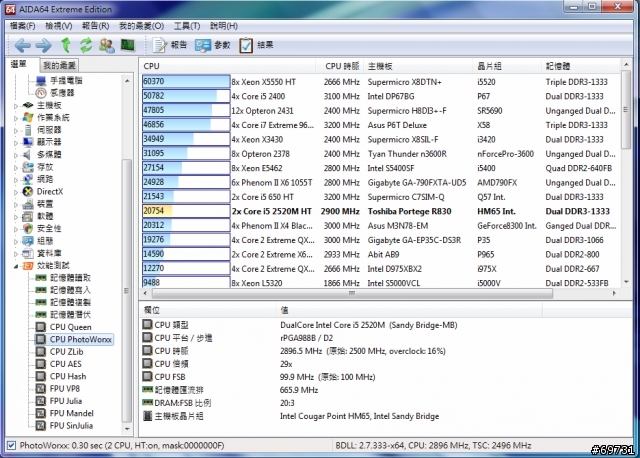Select the 手提電腦 tree item
Screen dimensions: 640x458
tap(66, 80)
